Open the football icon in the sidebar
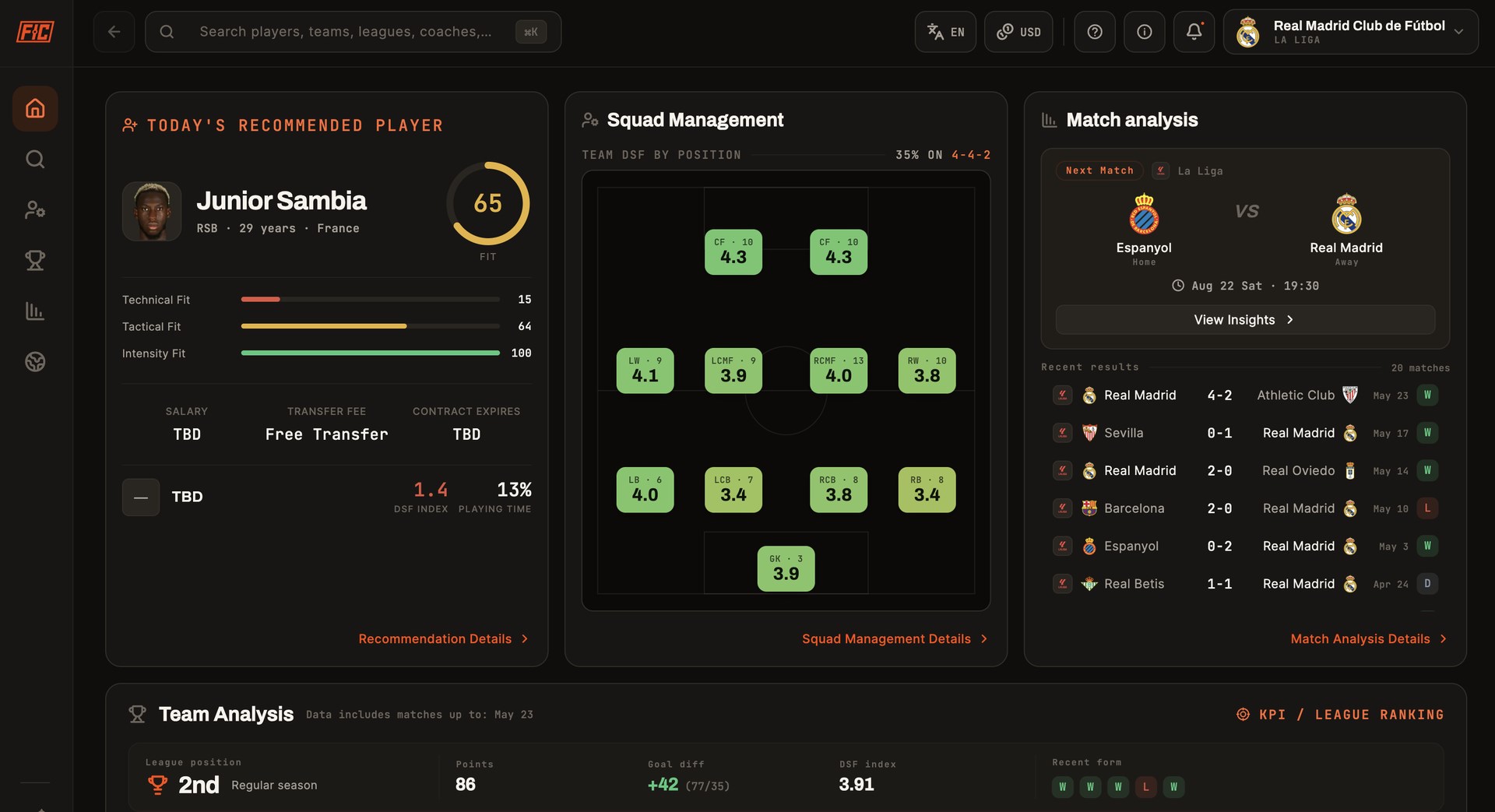1495x812 pixels. pyautogui.click(x=35, y=361)
